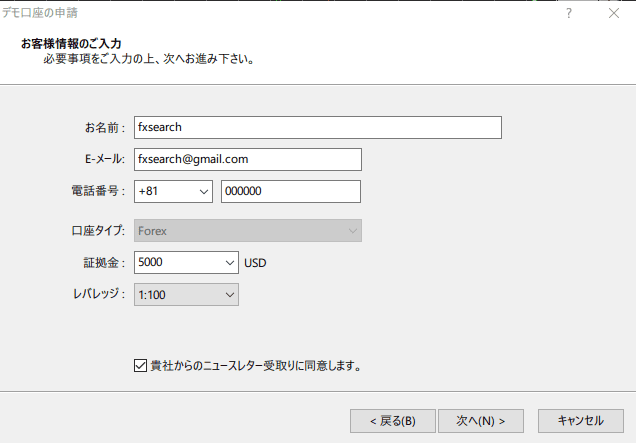Image resolution: width=636 pixels, height=443 pixels.
Task: Click the 口座タイプ label
Action: pos(98,230)
